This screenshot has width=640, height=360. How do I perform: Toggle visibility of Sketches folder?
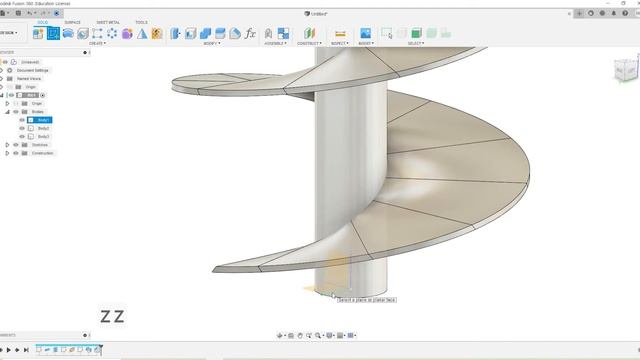[x=16, y=145]
